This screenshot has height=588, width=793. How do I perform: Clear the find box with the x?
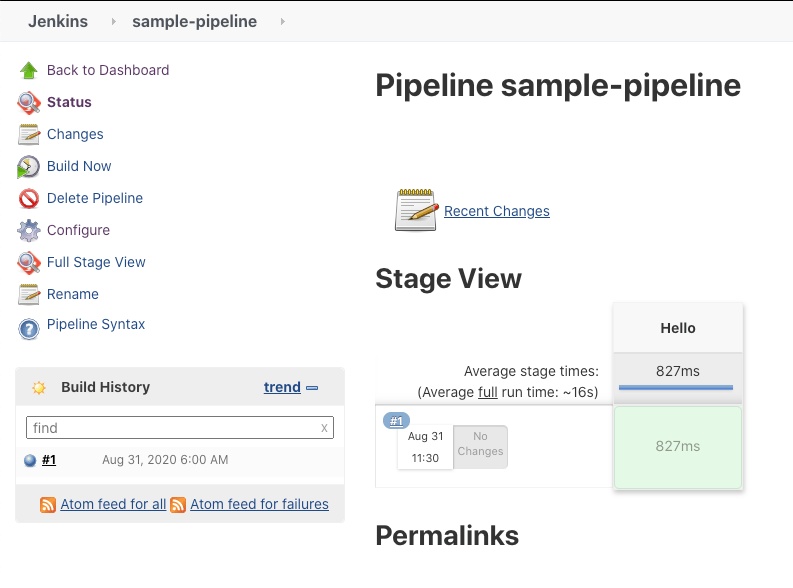pos(324,428)
